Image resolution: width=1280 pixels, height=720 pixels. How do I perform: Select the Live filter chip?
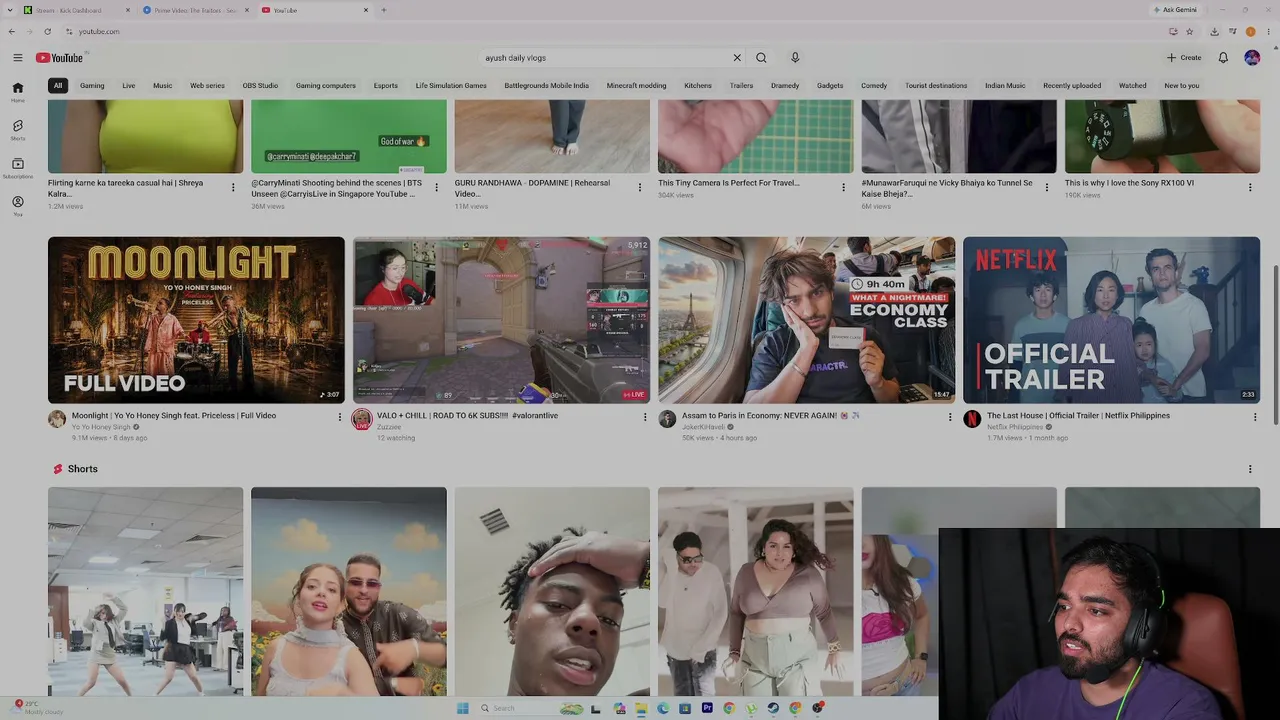click(x=129, y=86)
